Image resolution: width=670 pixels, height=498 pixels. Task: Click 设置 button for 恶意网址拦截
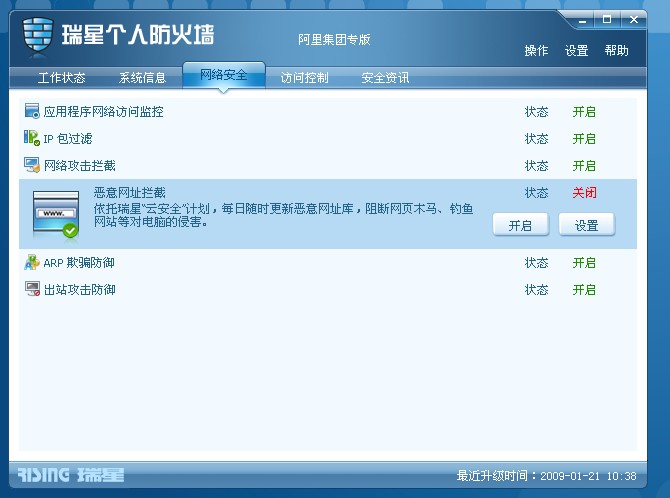(x=587, y=225)
